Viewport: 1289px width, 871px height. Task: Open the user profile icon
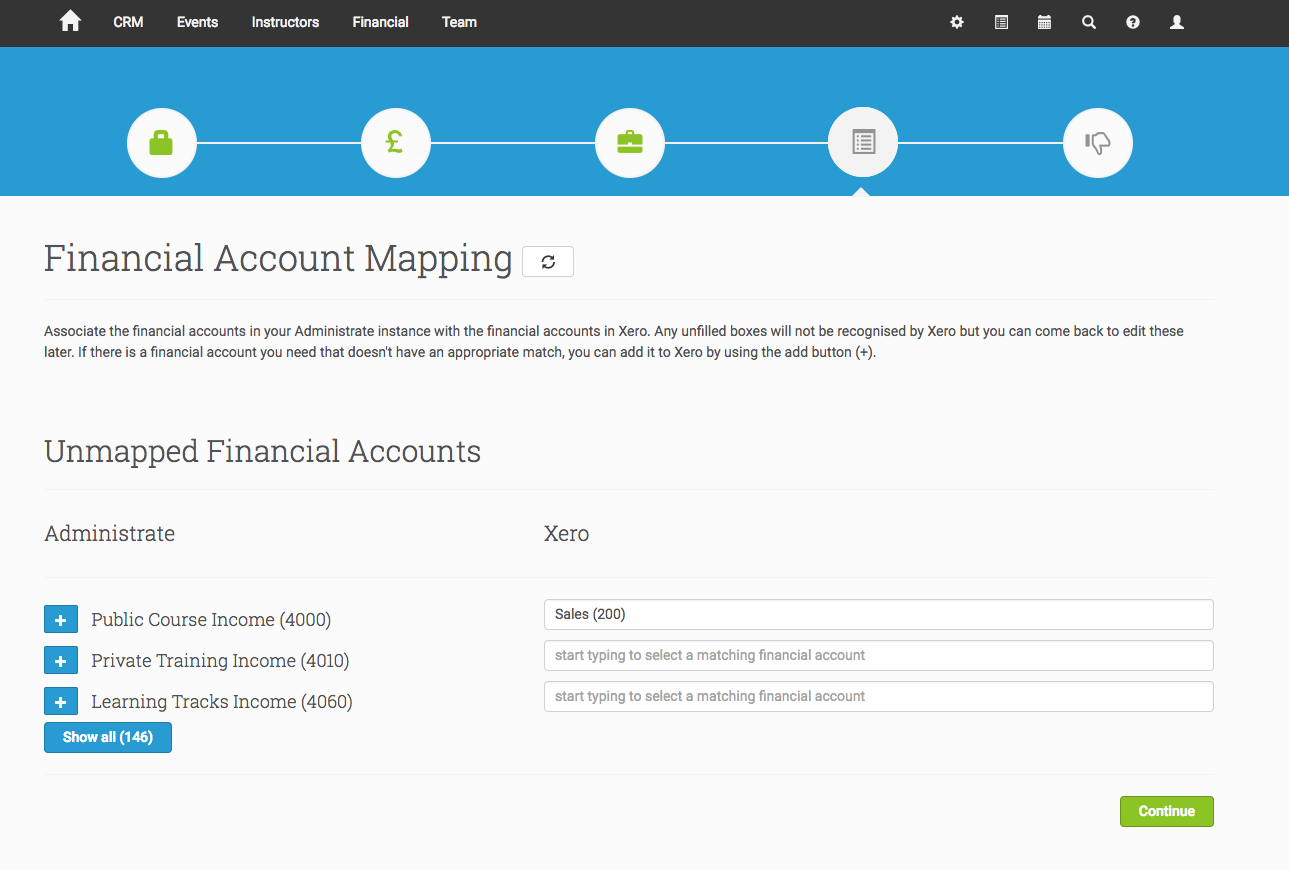(x=1177, y=22)
